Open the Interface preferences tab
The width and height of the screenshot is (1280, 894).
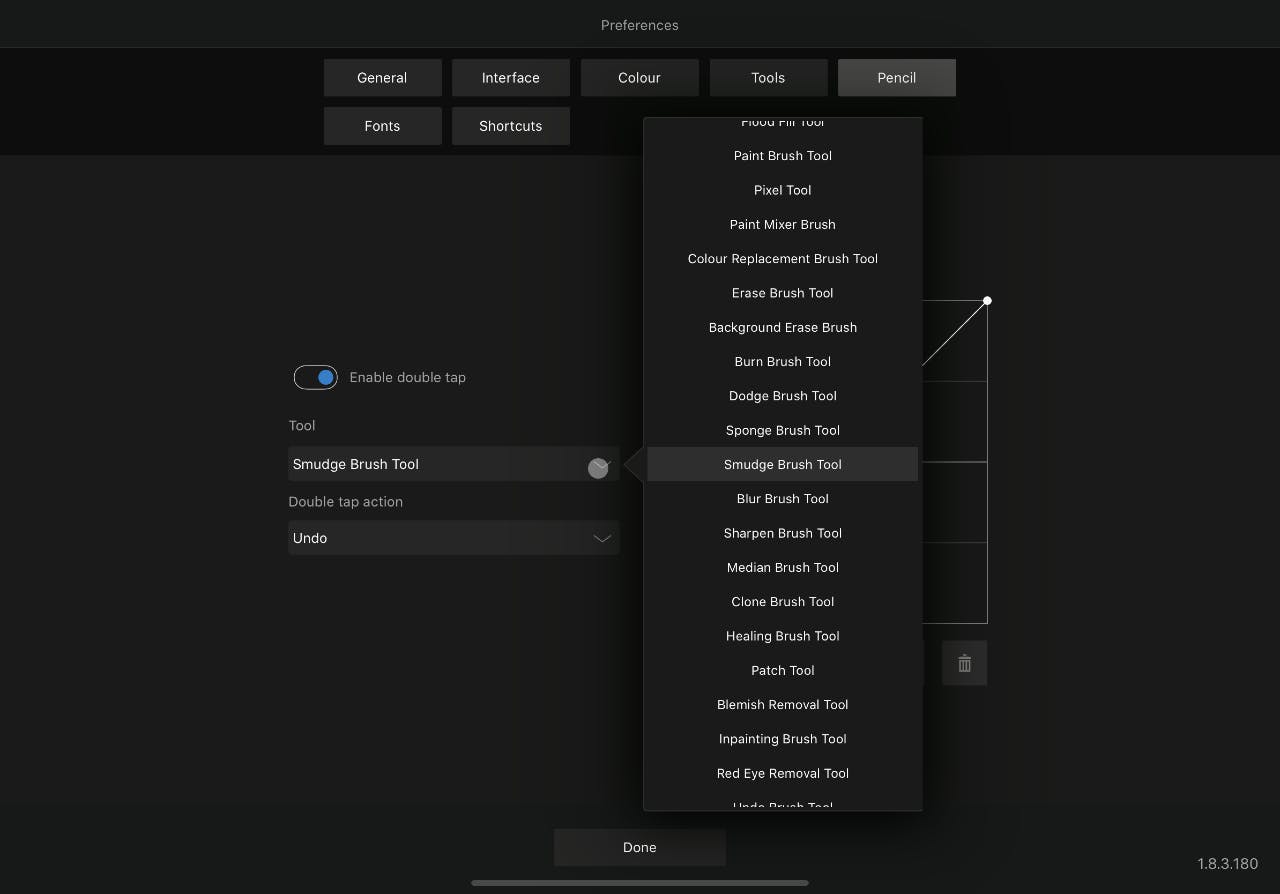pyautogui.click(x=510, y=78)
